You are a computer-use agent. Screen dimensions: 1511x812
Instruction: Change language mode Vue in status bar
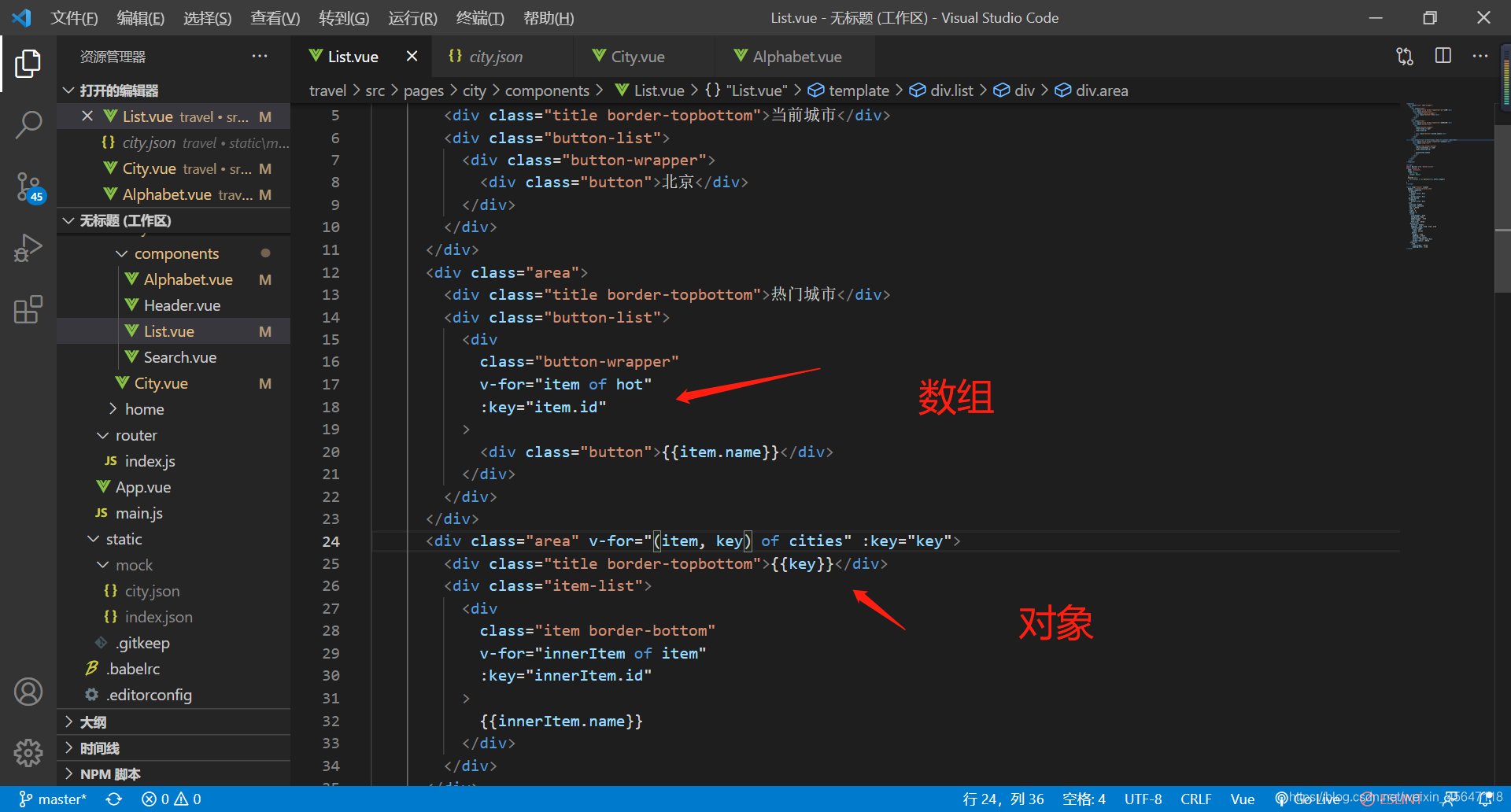click(x=1243, y=799)
